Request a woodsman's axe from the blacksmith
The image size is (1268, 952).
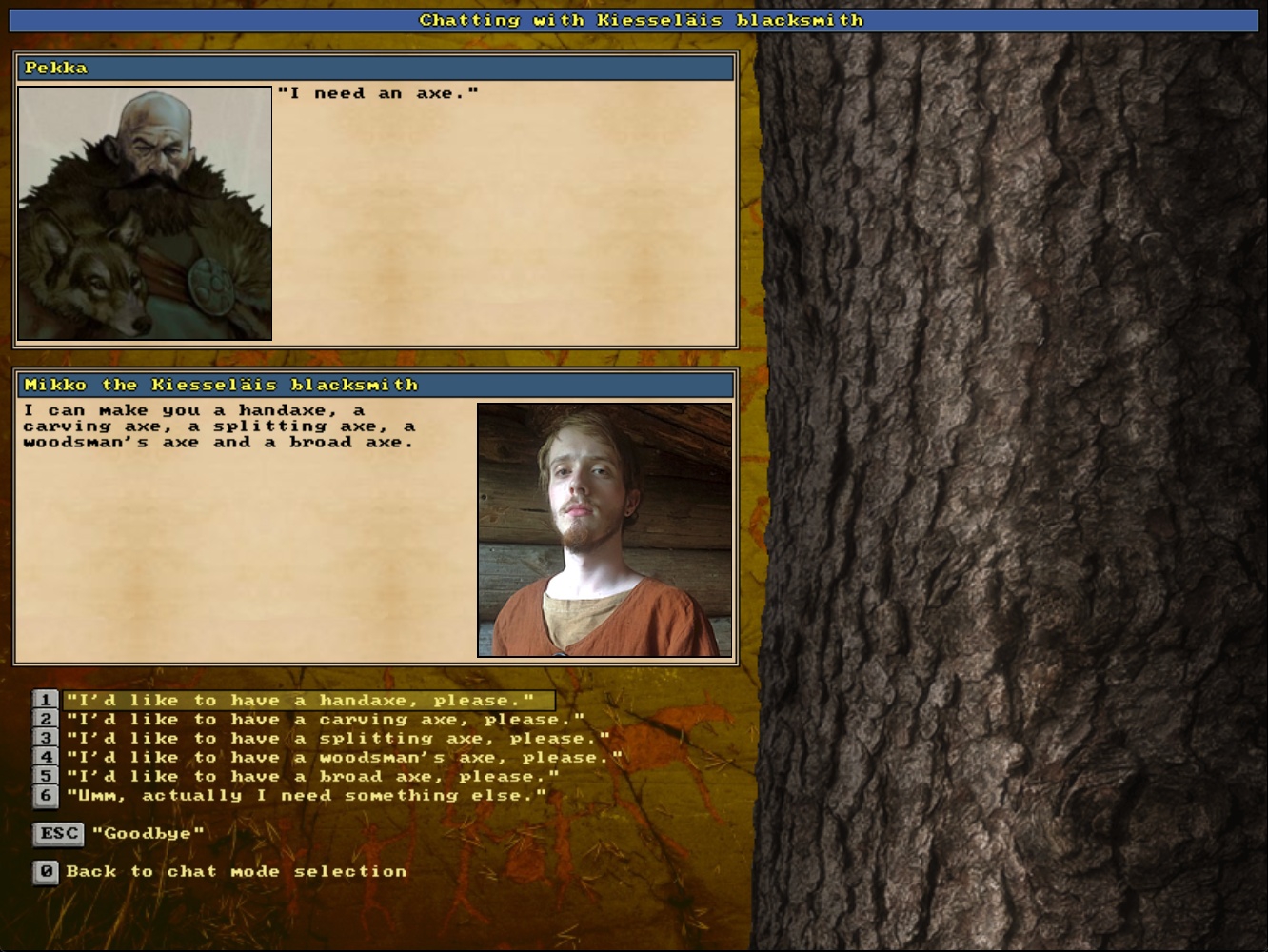(344, 758)
